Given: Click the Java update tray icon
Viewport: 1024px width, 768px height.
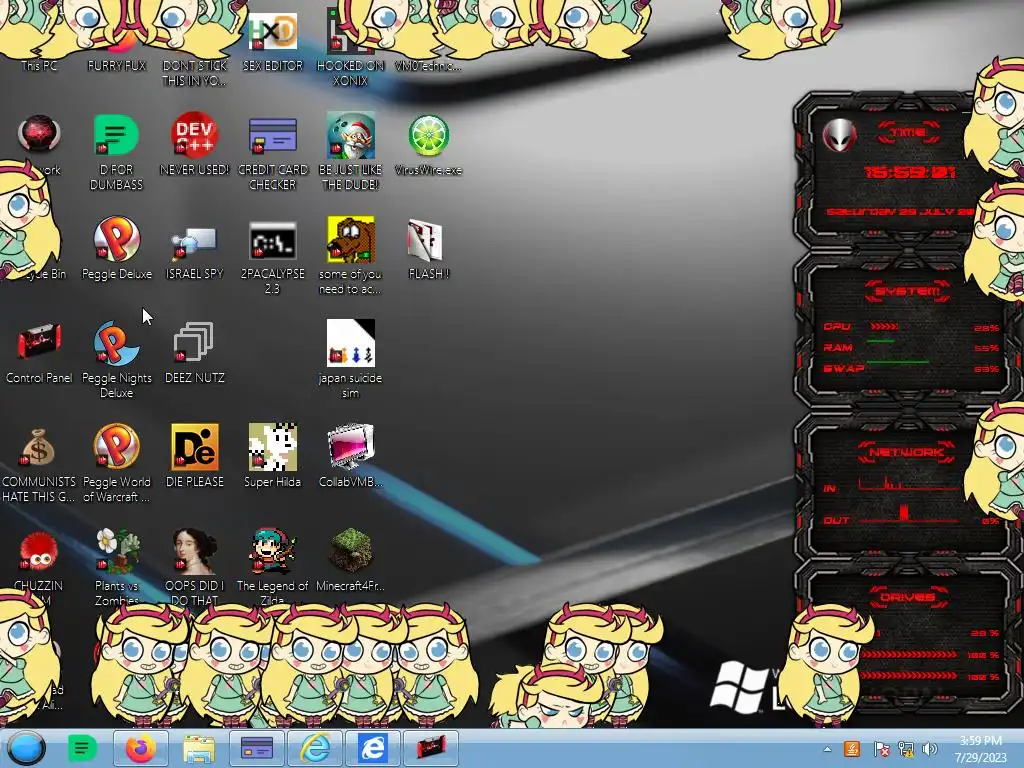Looking at the screenshot, I should coord(852,749).
